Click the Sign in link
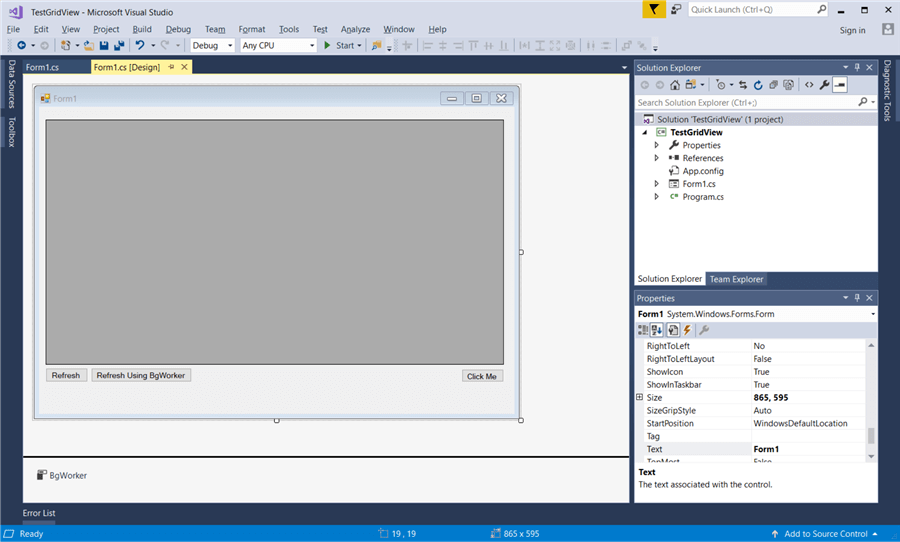Viewport: 900px width, 542px height. [x=852, y=30]
